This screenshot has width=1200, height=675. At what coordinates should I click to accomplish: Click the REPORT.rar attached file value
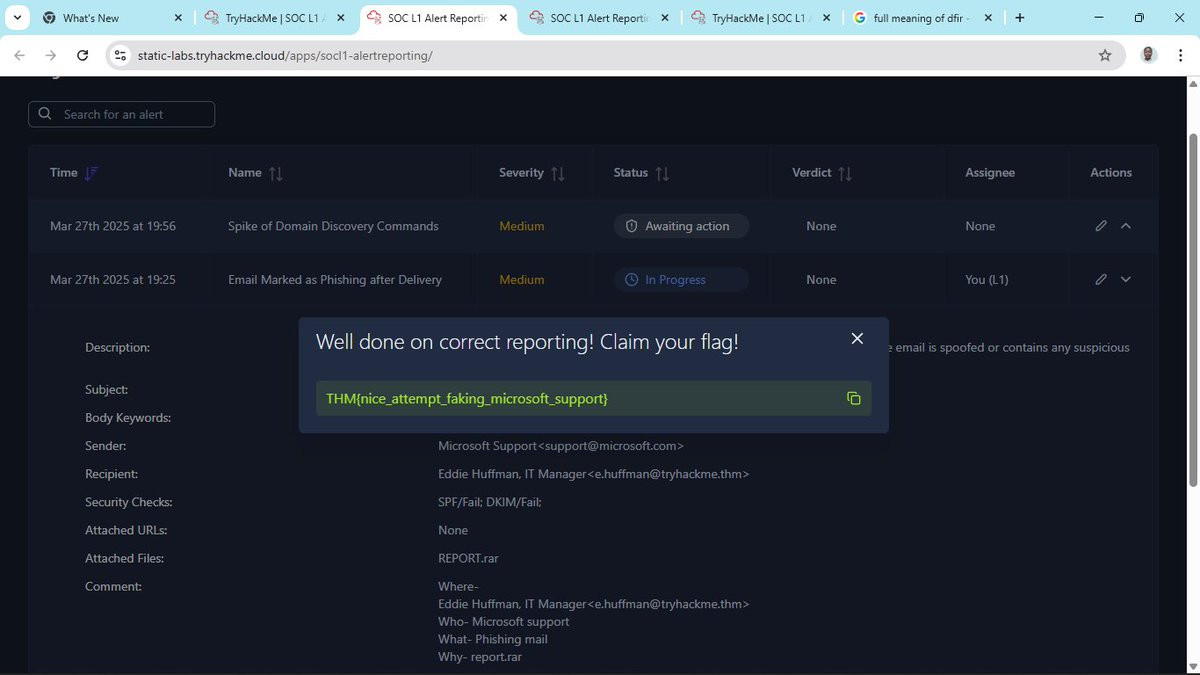468,558
